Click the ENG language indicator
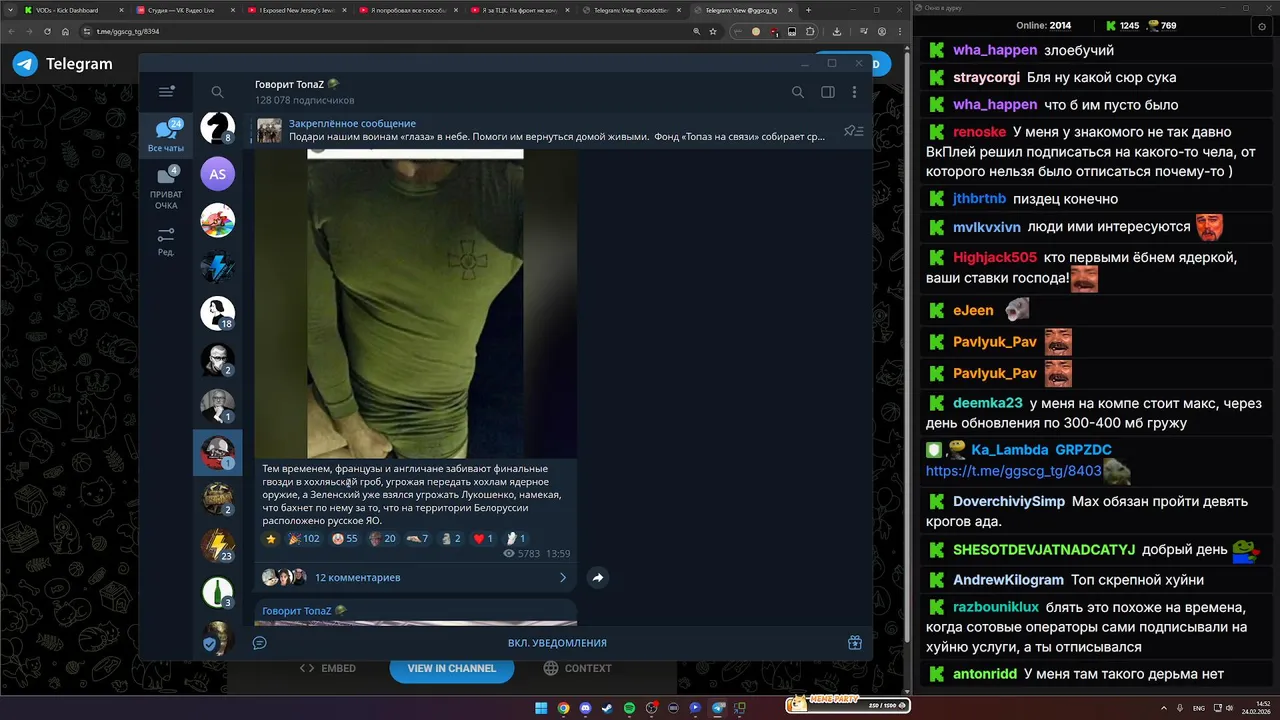Screen dimensions: 1280x720 [1199, 708]
